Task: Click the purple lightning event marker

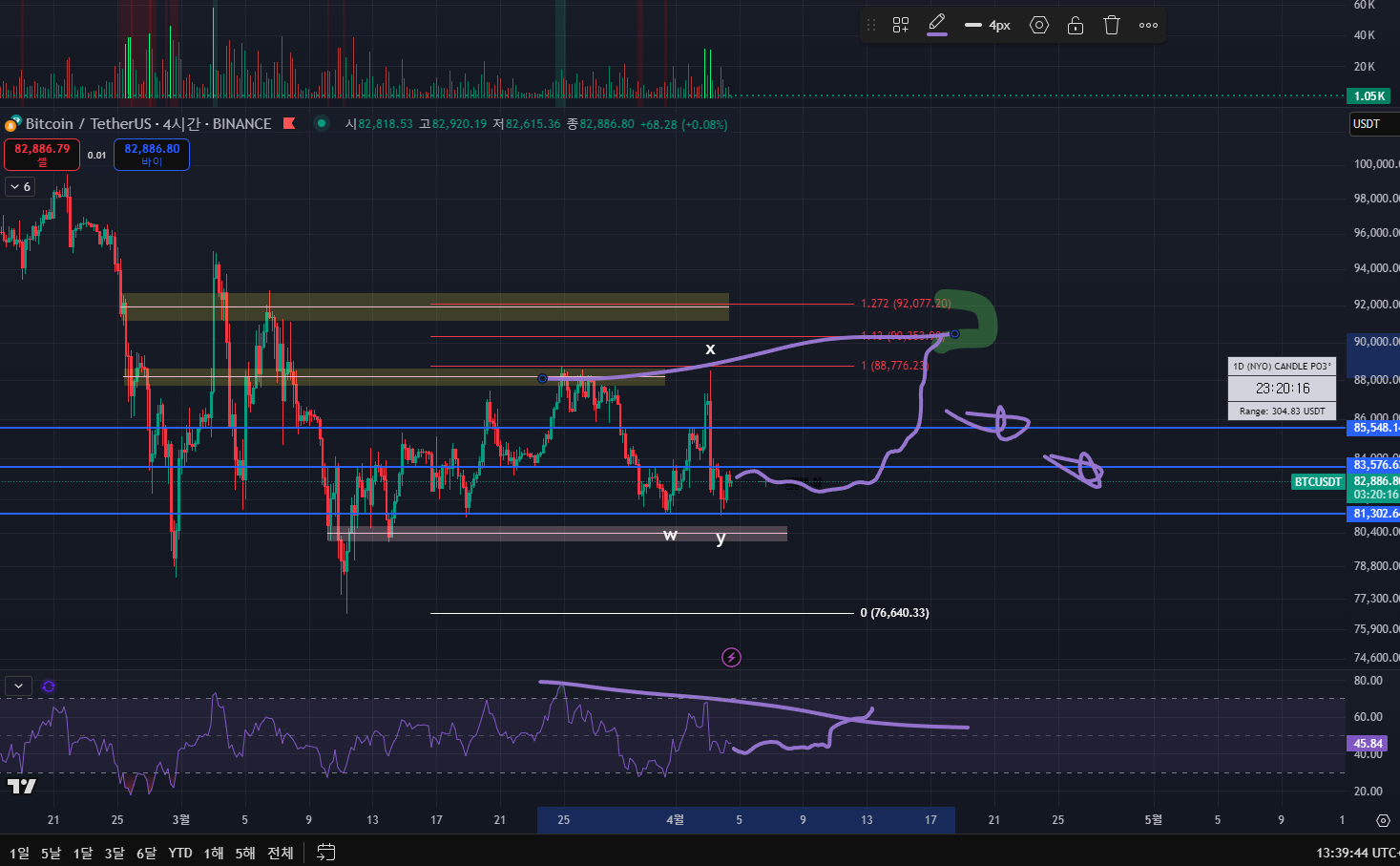Action: [731, 657]
